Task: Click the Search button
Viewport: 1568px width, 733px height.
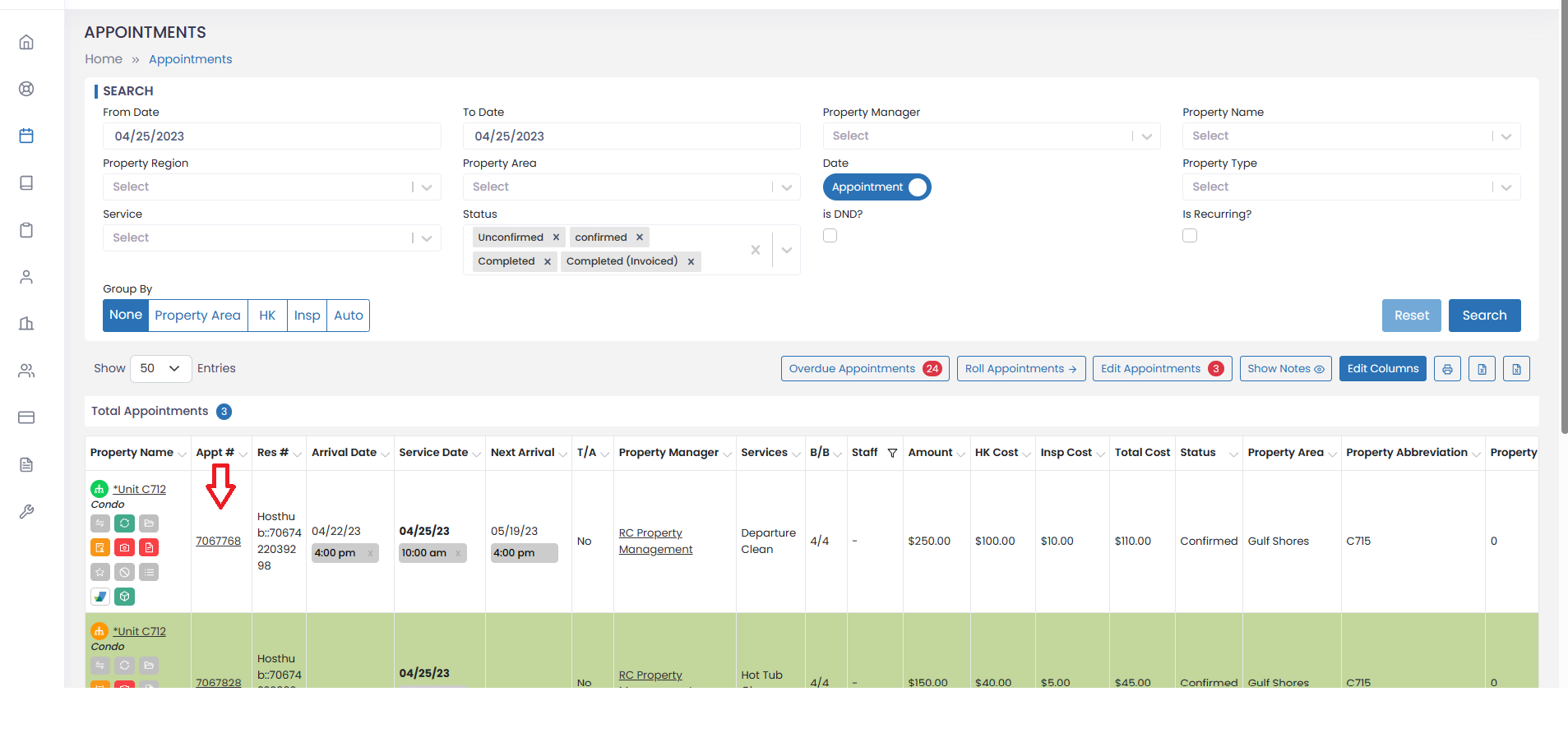Action: click(1484, 316)
